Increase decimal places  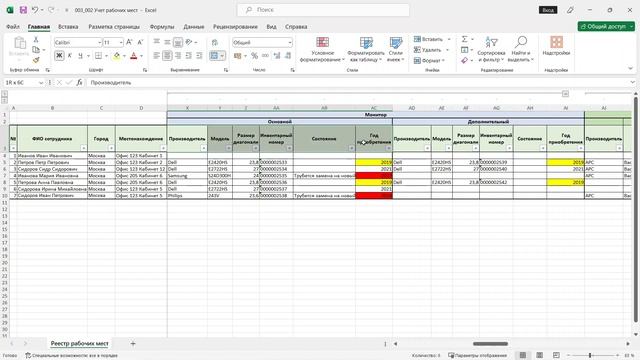277,56
